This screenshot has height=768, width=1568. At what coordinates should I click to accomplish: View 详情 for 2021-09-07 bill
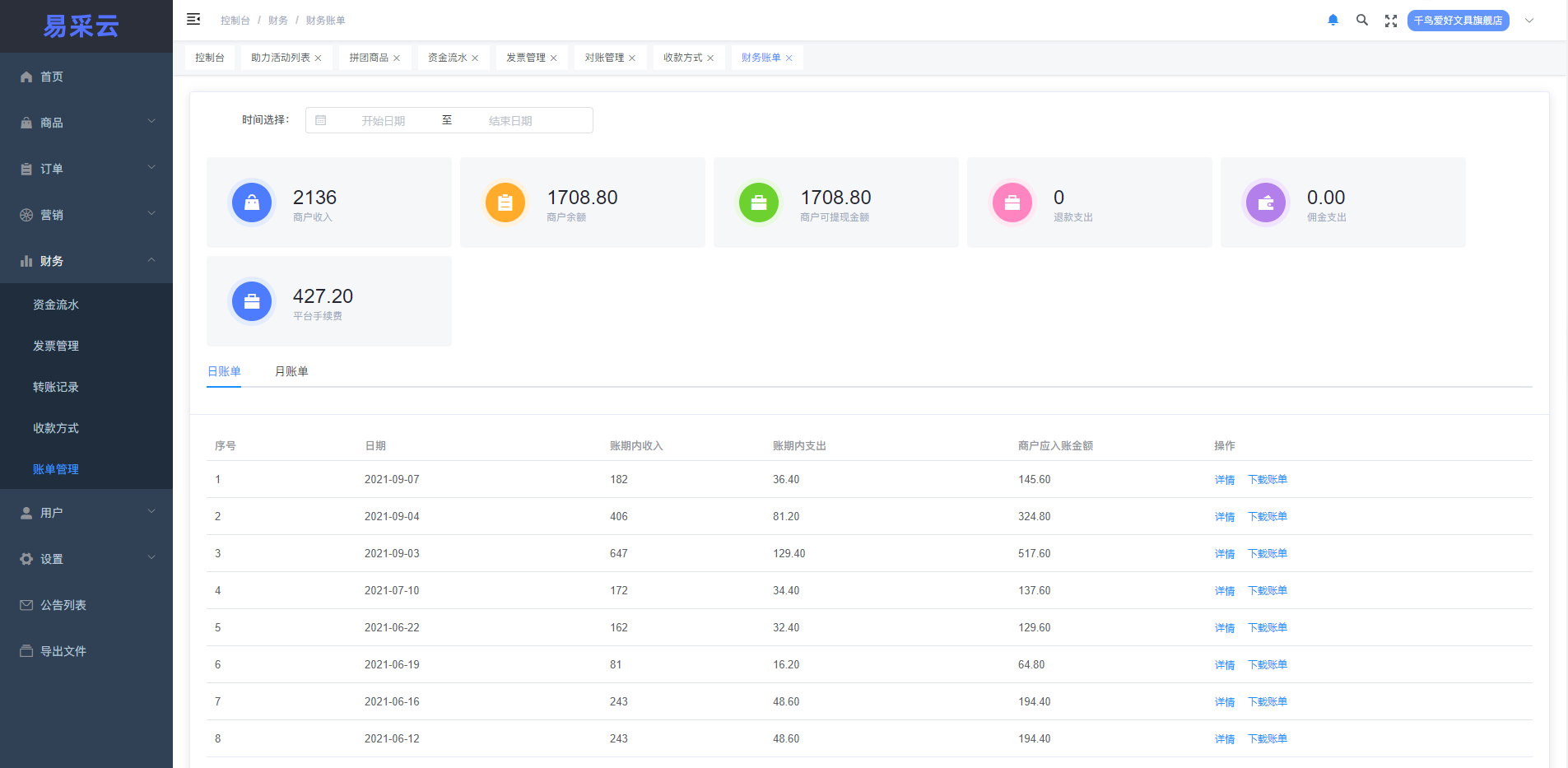click(x=1224, y=480)
